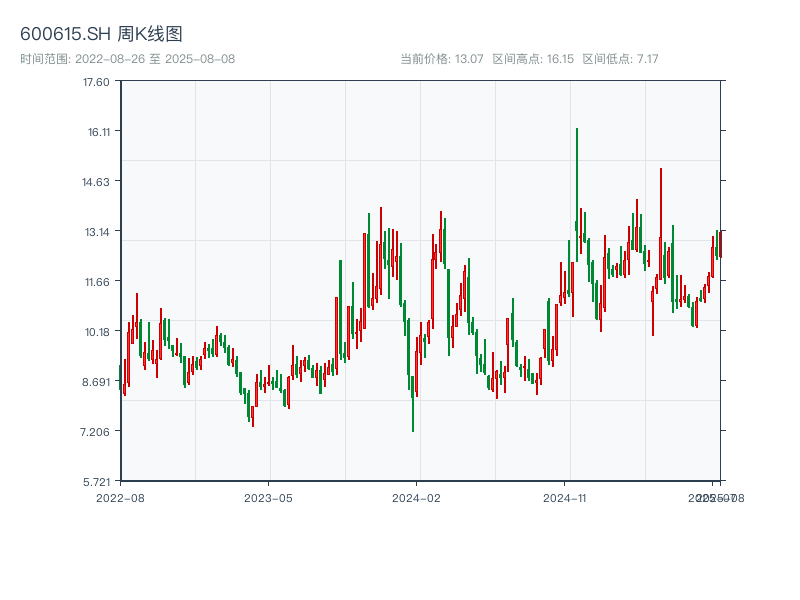Click the y-axis value 17.60
800x600 pixels.
point(96,82)
